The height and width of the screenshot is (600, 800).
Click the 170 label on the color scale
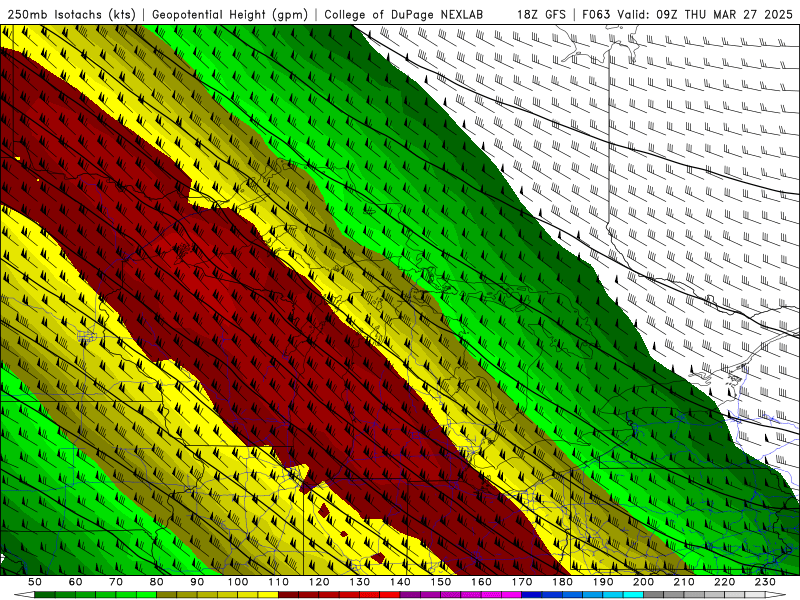[522, 582]
